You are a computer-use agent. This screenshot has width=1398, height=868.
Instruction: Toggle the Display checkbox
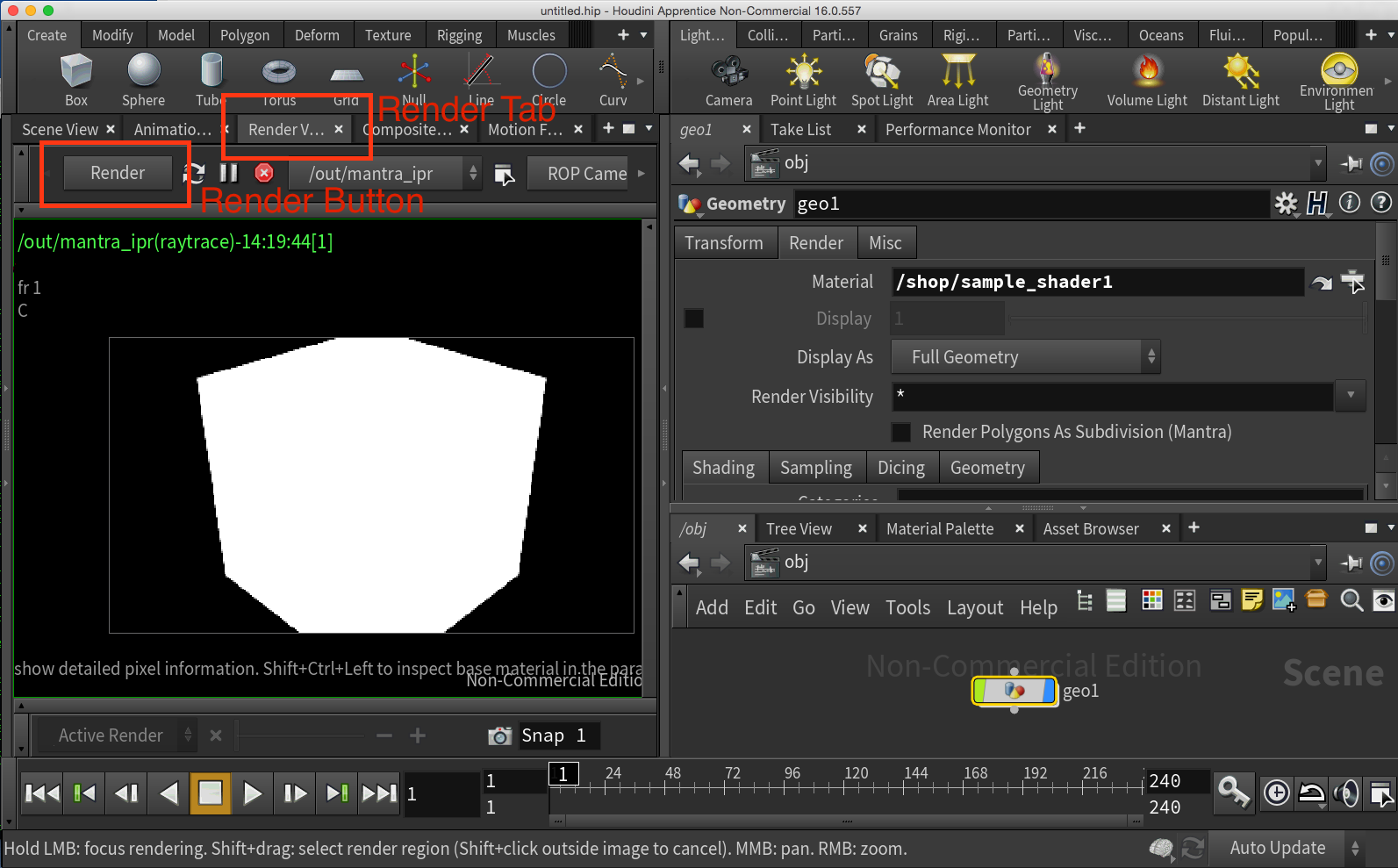[x=694, y=319]
